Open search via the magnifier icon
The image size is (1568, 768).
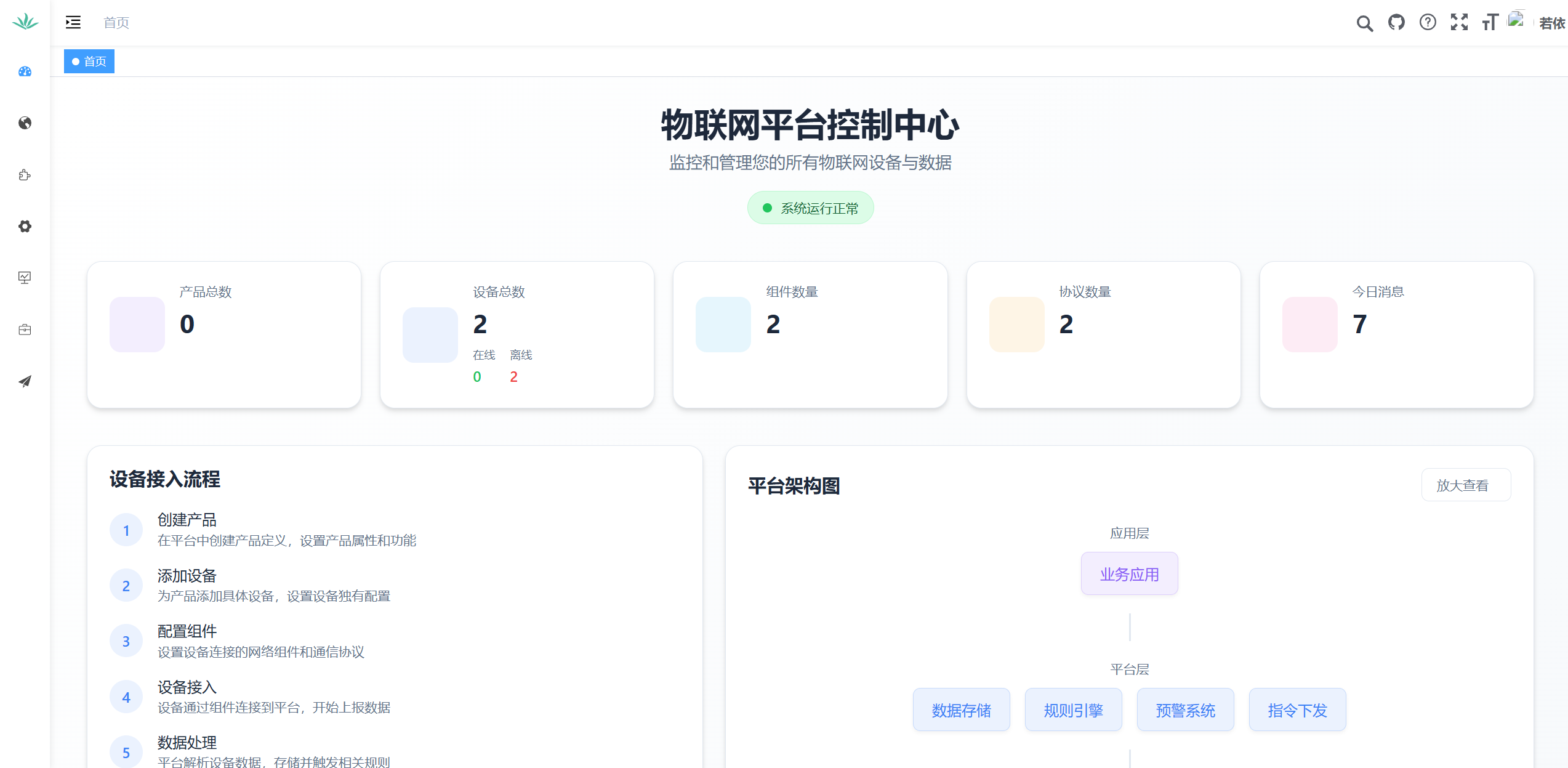coord(1364,22)
